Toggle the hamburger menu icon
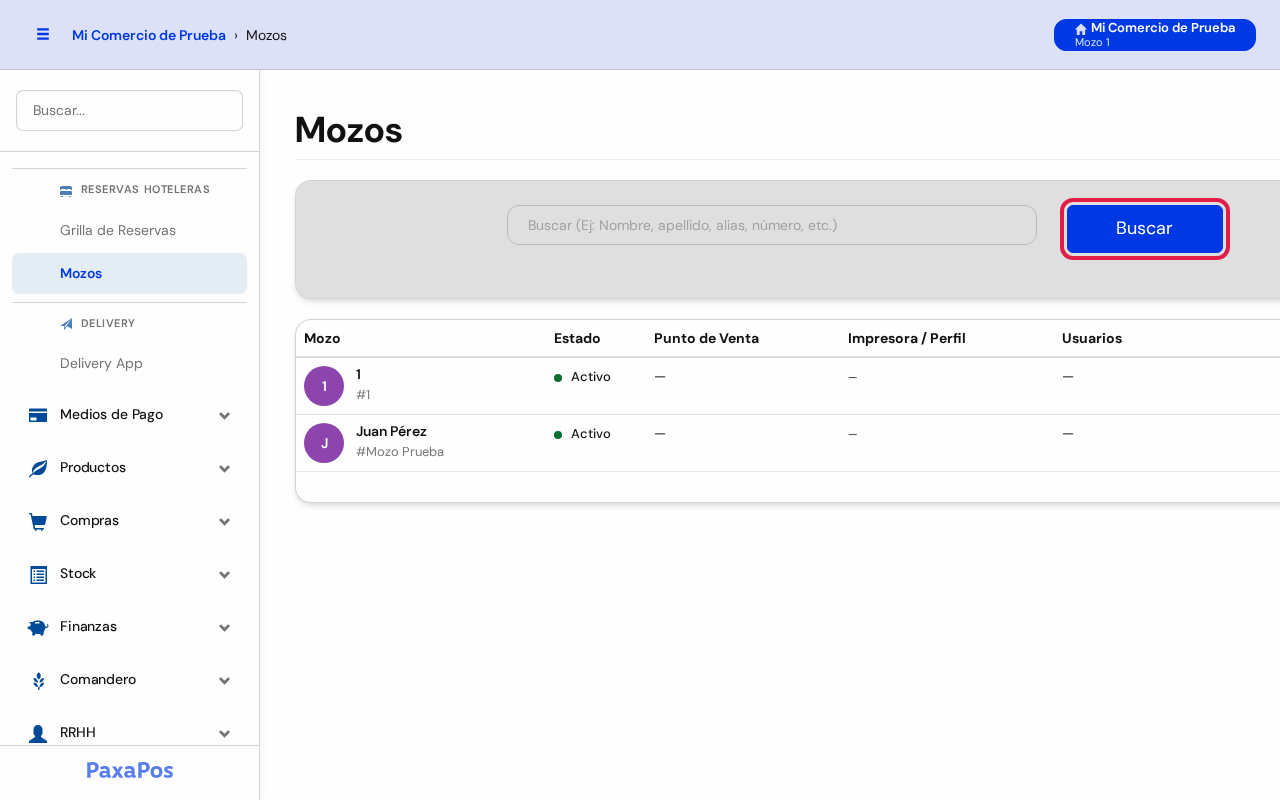Screen dimensions: 1280x800 click(x=43, y=34)
